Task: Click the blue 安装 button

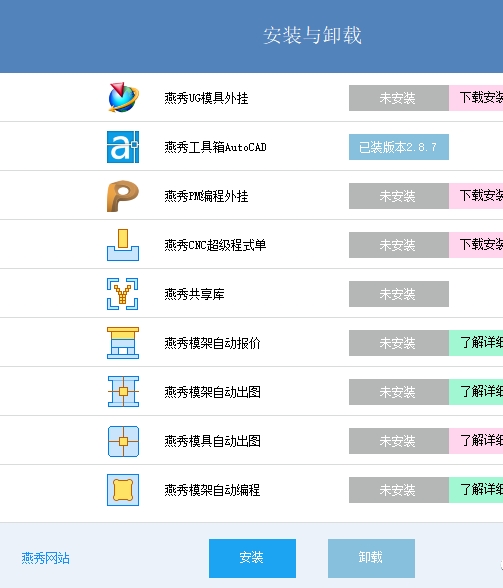Action: pyautogui.click(x=252, y=558)
